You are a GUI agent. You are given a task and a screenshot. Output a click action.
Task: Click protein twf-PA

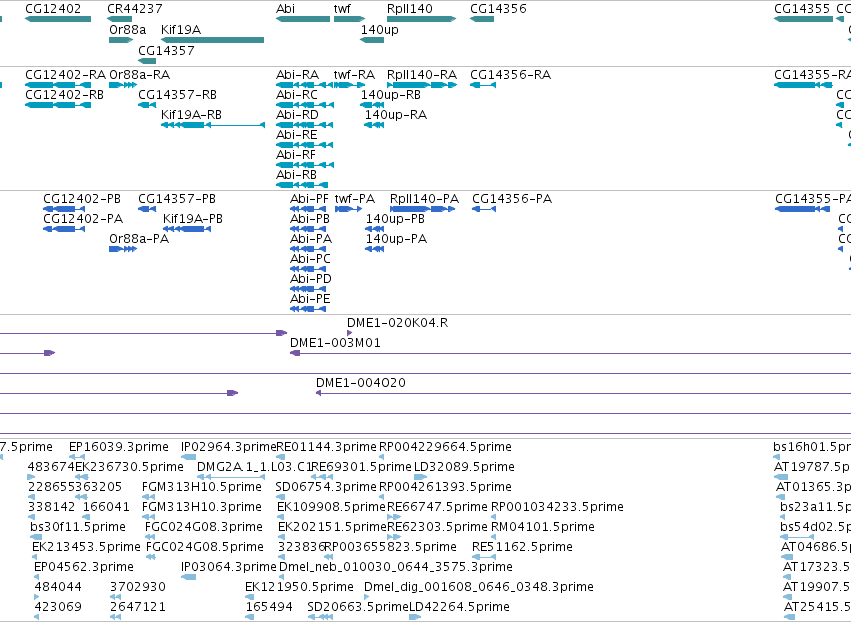(348, 209)
